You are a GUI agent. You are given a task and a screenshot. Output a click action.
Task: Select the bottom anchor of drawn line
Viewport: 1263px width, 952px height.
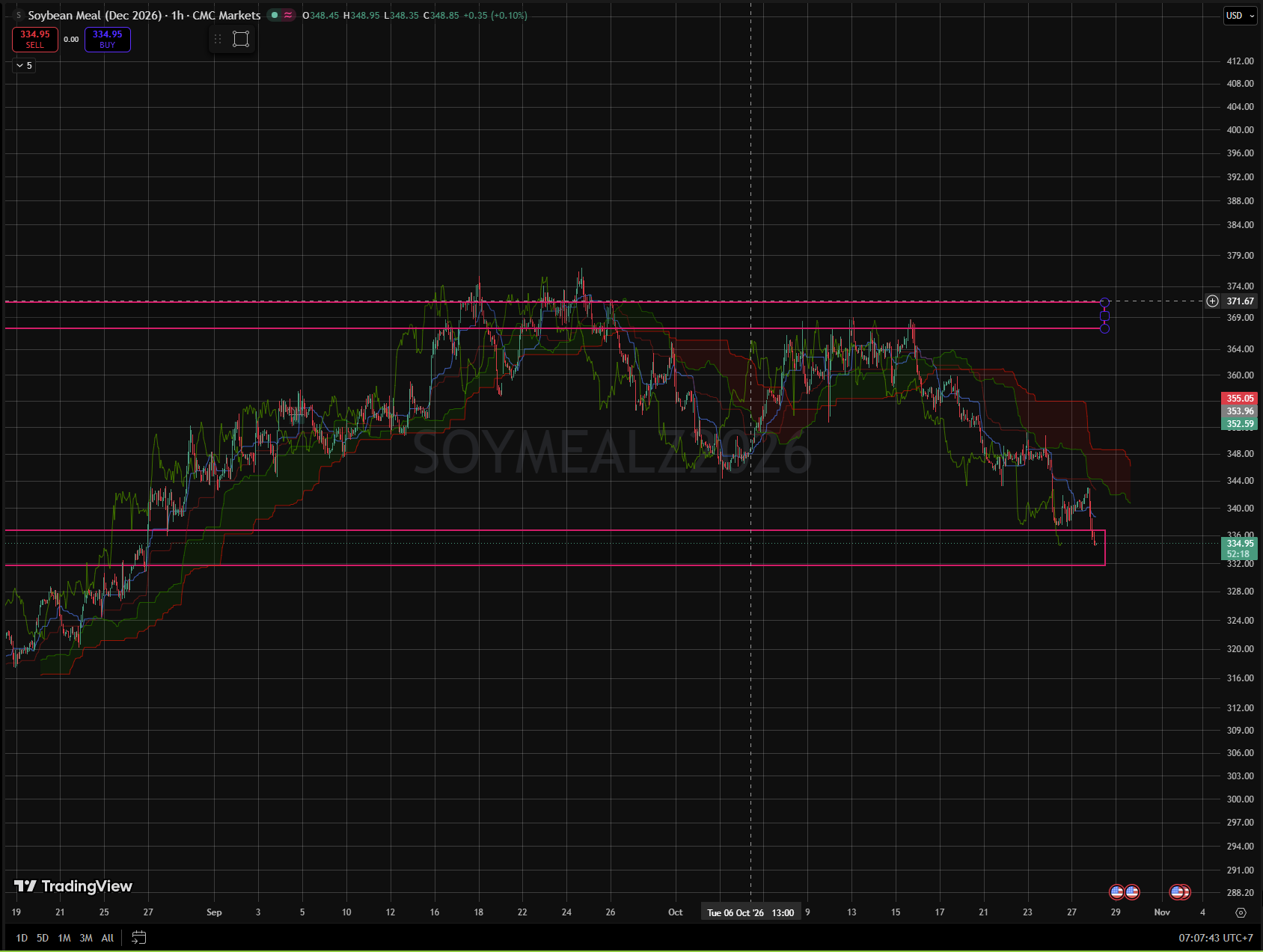(1104, 328)
